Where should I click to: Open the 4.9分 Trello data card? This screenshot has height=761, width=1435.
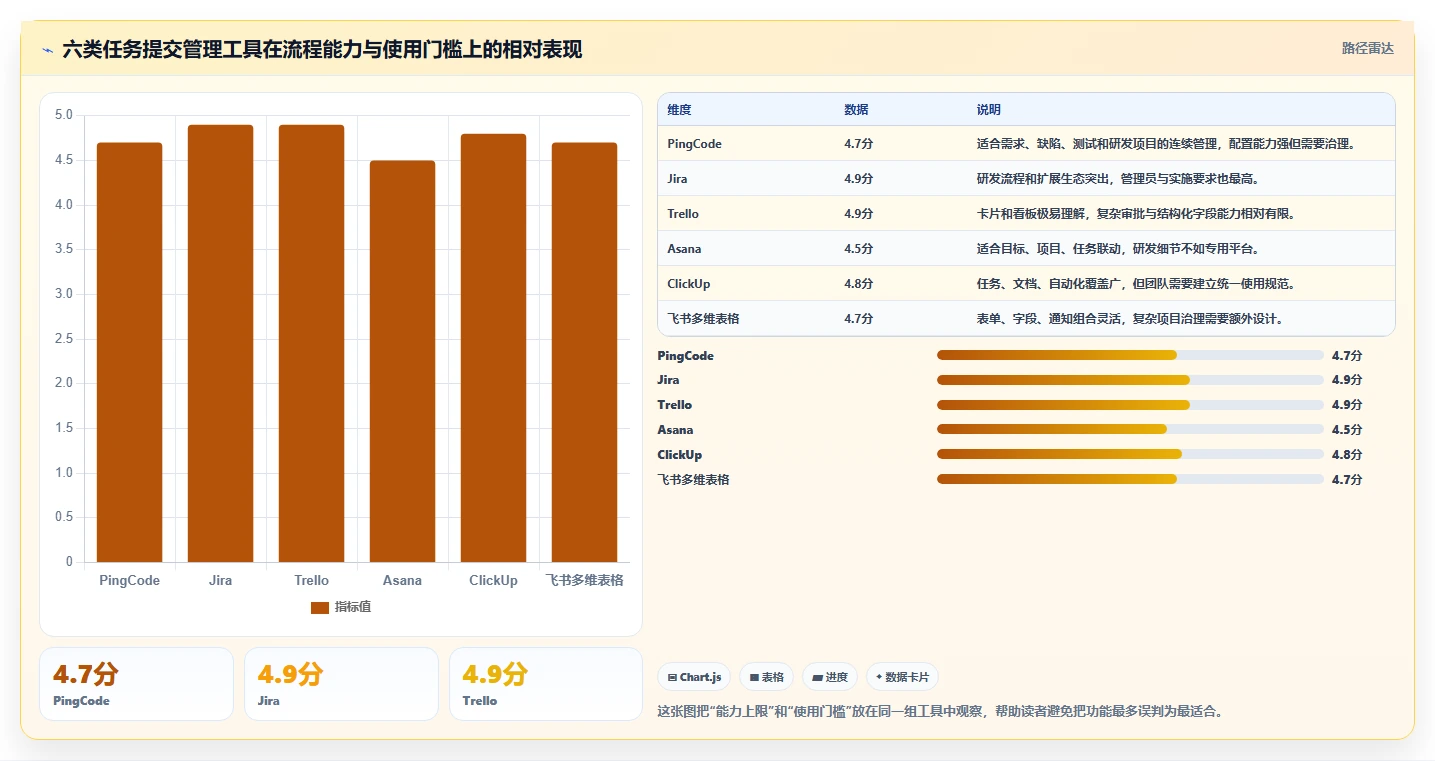coord(546,684)
